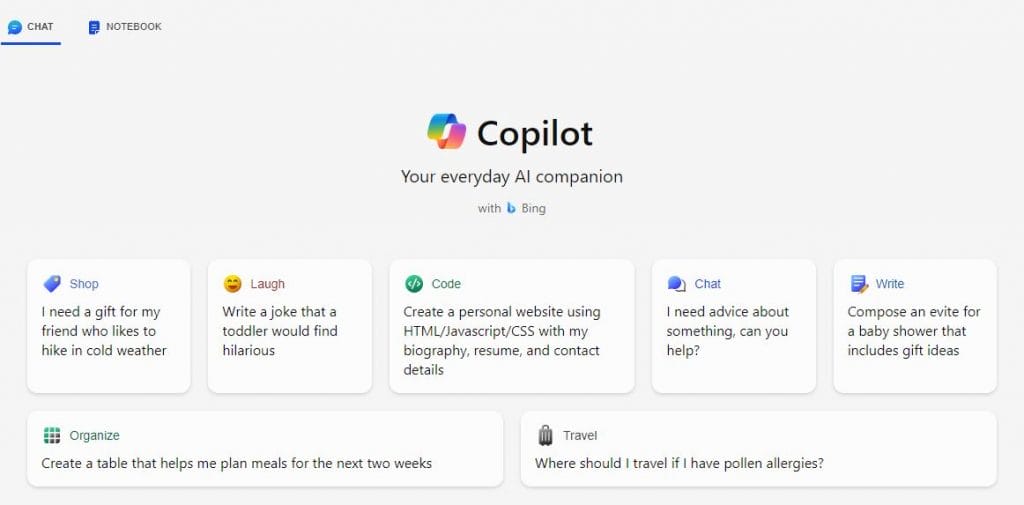Select the meal plan table prompt
This screenshot has width=1024, height=505.
click(236, 463)
